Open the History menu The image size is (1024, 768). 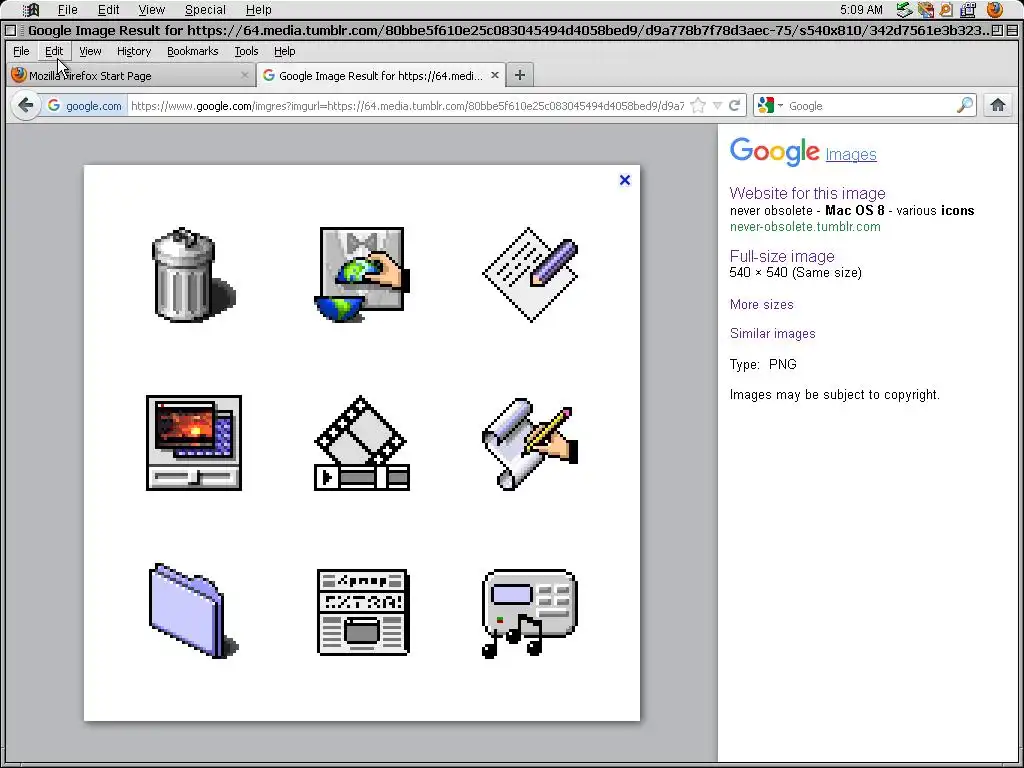point(134,51)
